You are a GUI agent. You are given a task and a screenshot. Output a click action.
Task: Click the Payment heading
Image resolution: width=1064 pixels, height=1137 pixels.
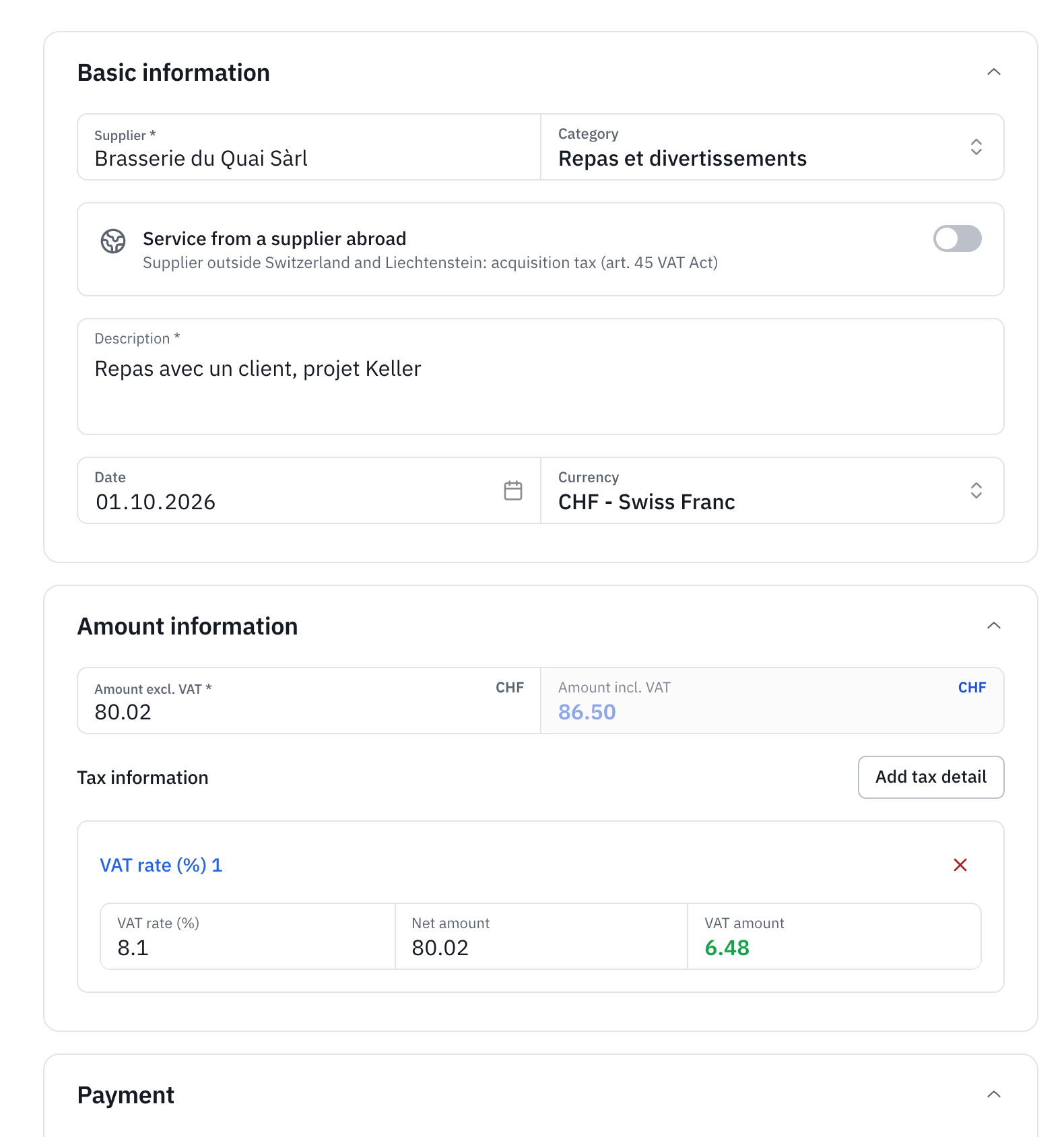[x=126, y=1095]
